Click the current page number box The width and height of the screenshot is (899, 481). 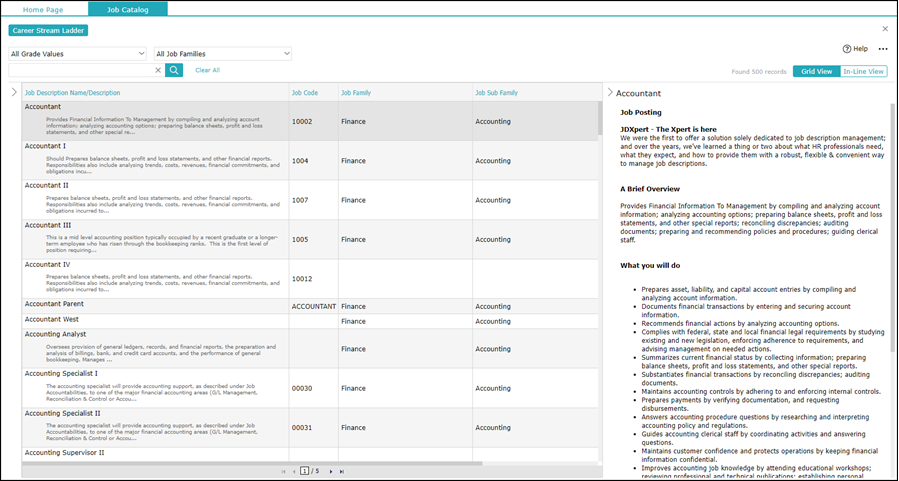click(305, 471)
